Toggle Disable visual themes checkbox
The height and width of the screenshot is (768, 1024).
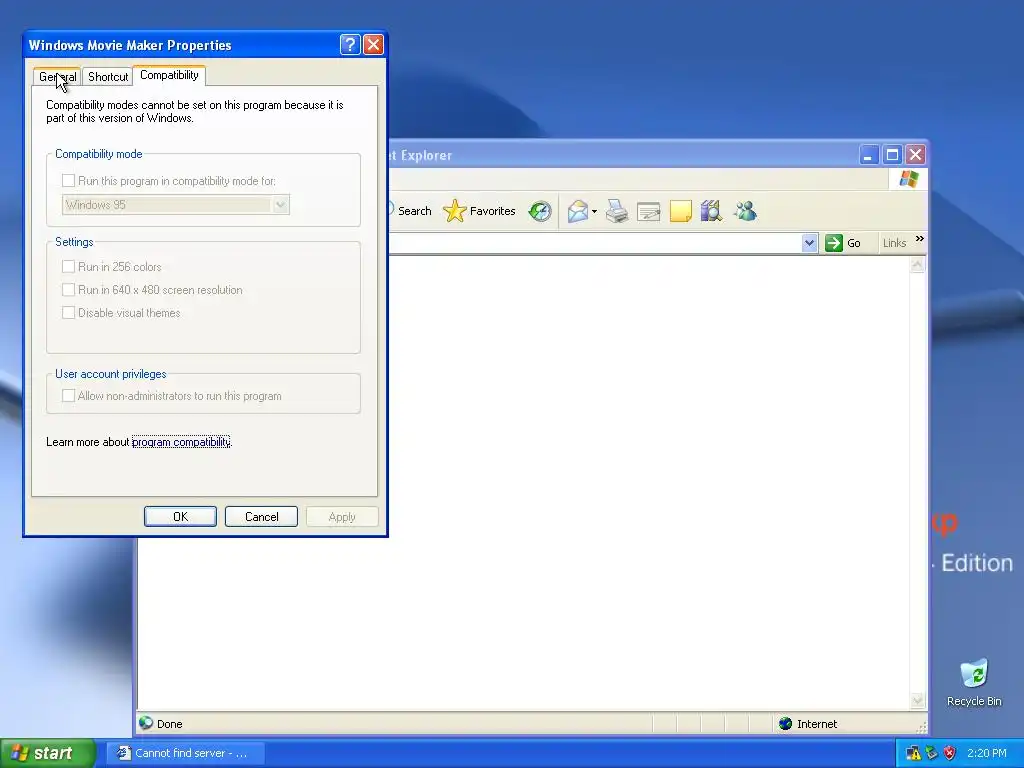pos(68,312)
